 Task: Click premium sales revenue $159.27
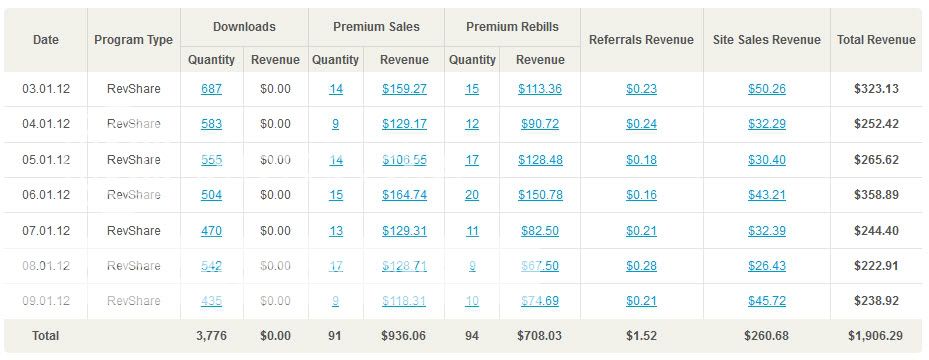pyautogui.click(x=404, y=89)
